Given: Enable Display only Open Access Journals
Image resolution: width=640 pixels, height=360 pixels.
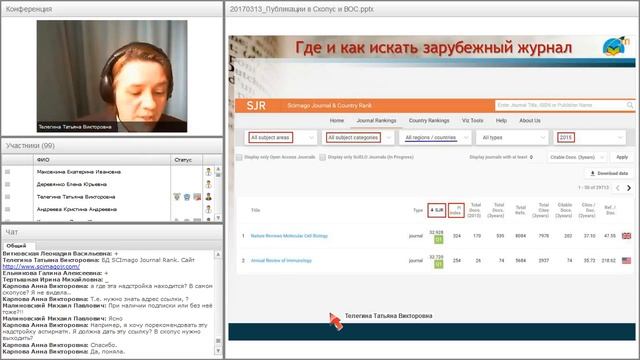Looking at the screenshot, I should [240, 157].
